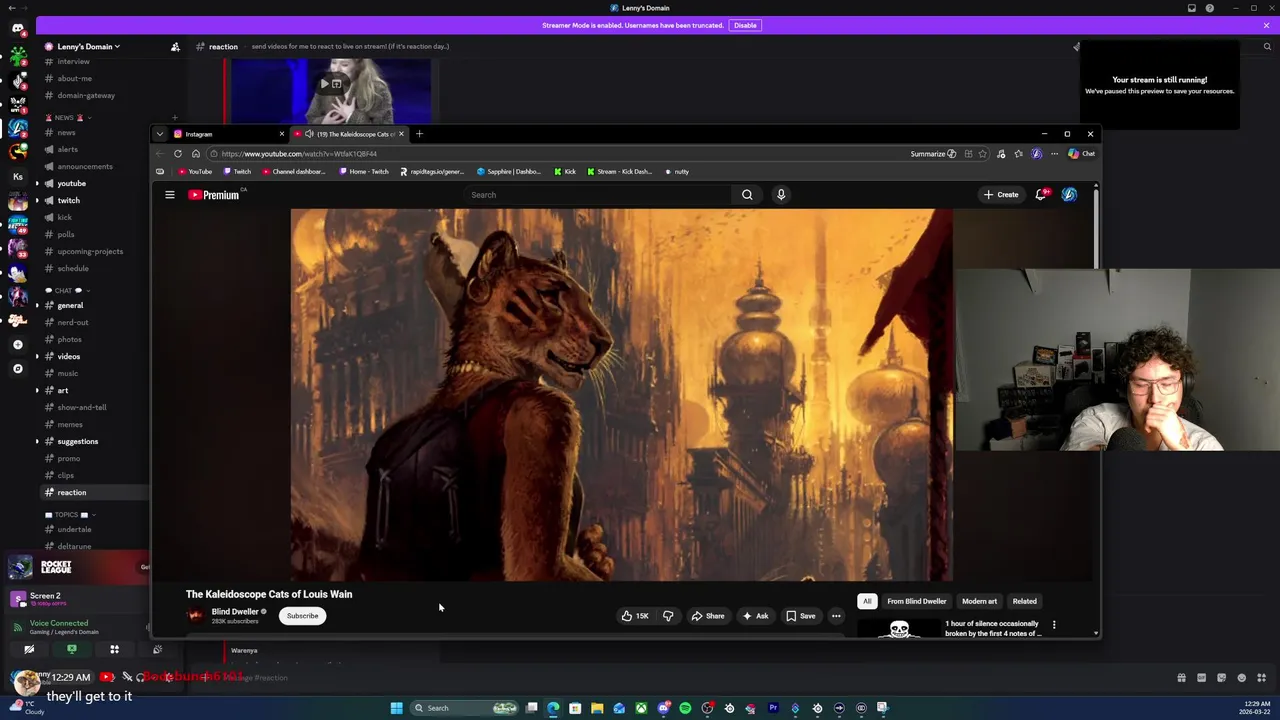Open the browser tab list dropdown
Image resolution: width=1280 pixels, height=720 pixels.
[x=160, y=134]
